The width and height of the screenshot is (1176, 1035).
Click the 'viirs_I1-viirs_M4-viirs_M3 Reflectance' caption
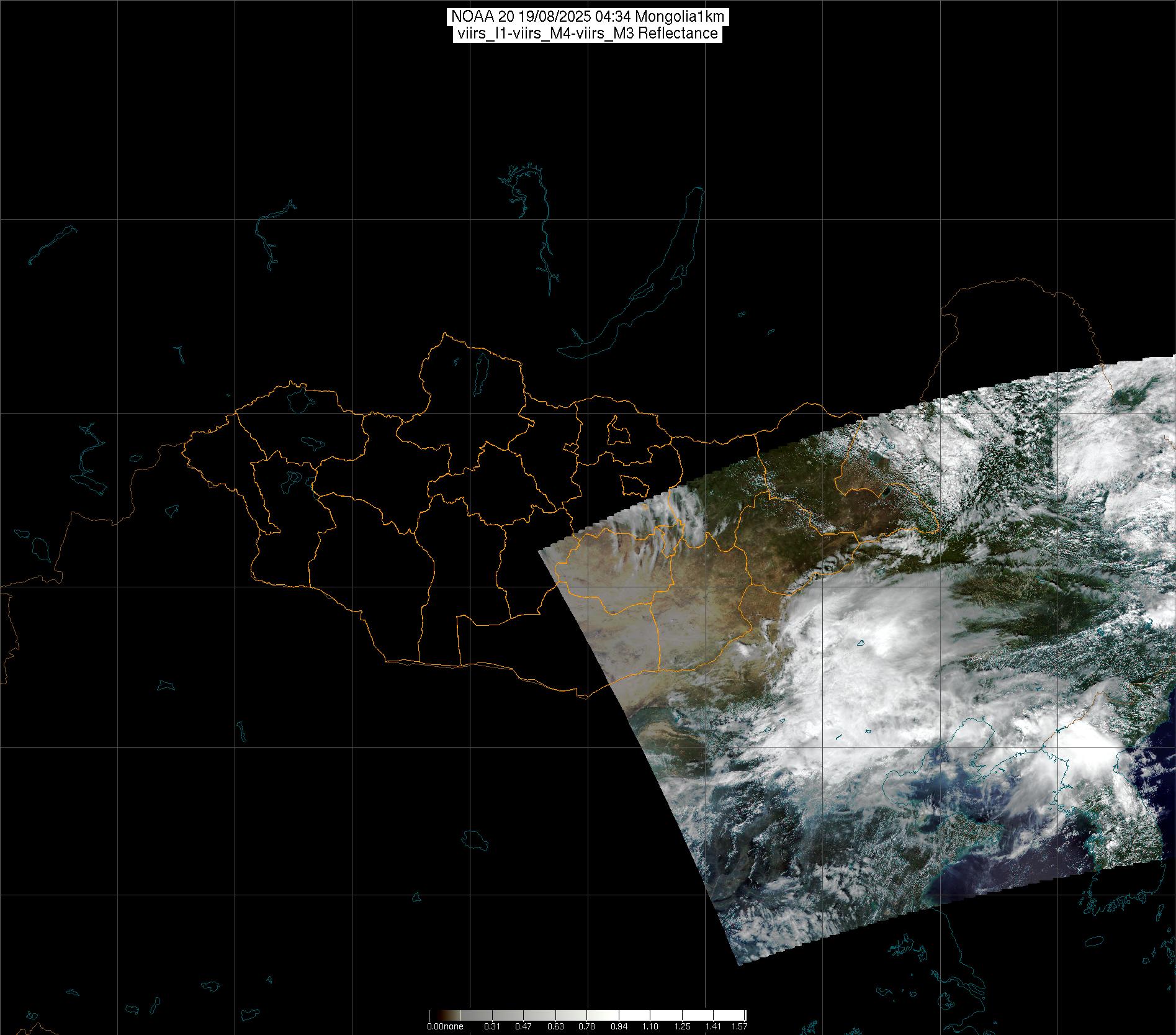pyautogui.click(x=587, y=34)
